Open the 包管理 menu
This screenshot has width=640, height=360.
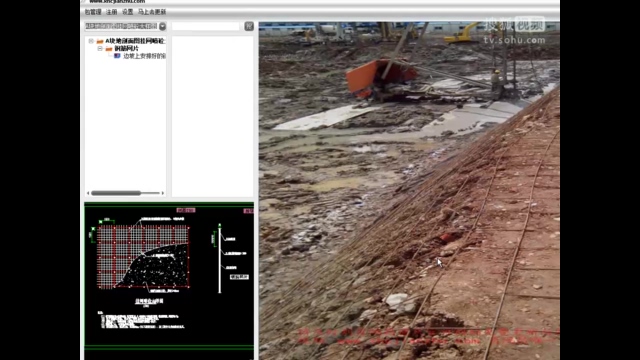[93, 12]
